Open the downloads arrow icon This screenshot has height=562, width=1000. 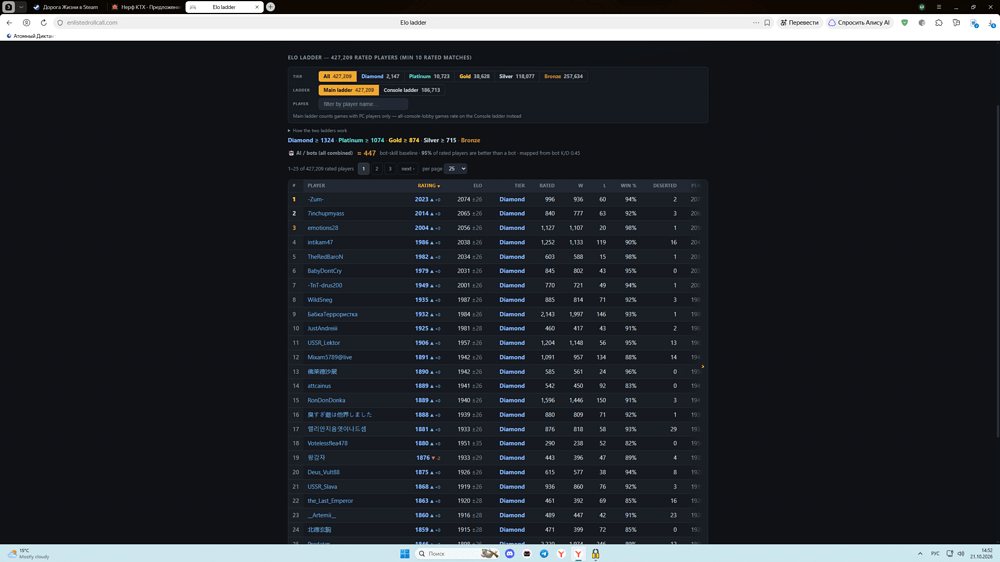pyautogui.click(x=991, y=22)
